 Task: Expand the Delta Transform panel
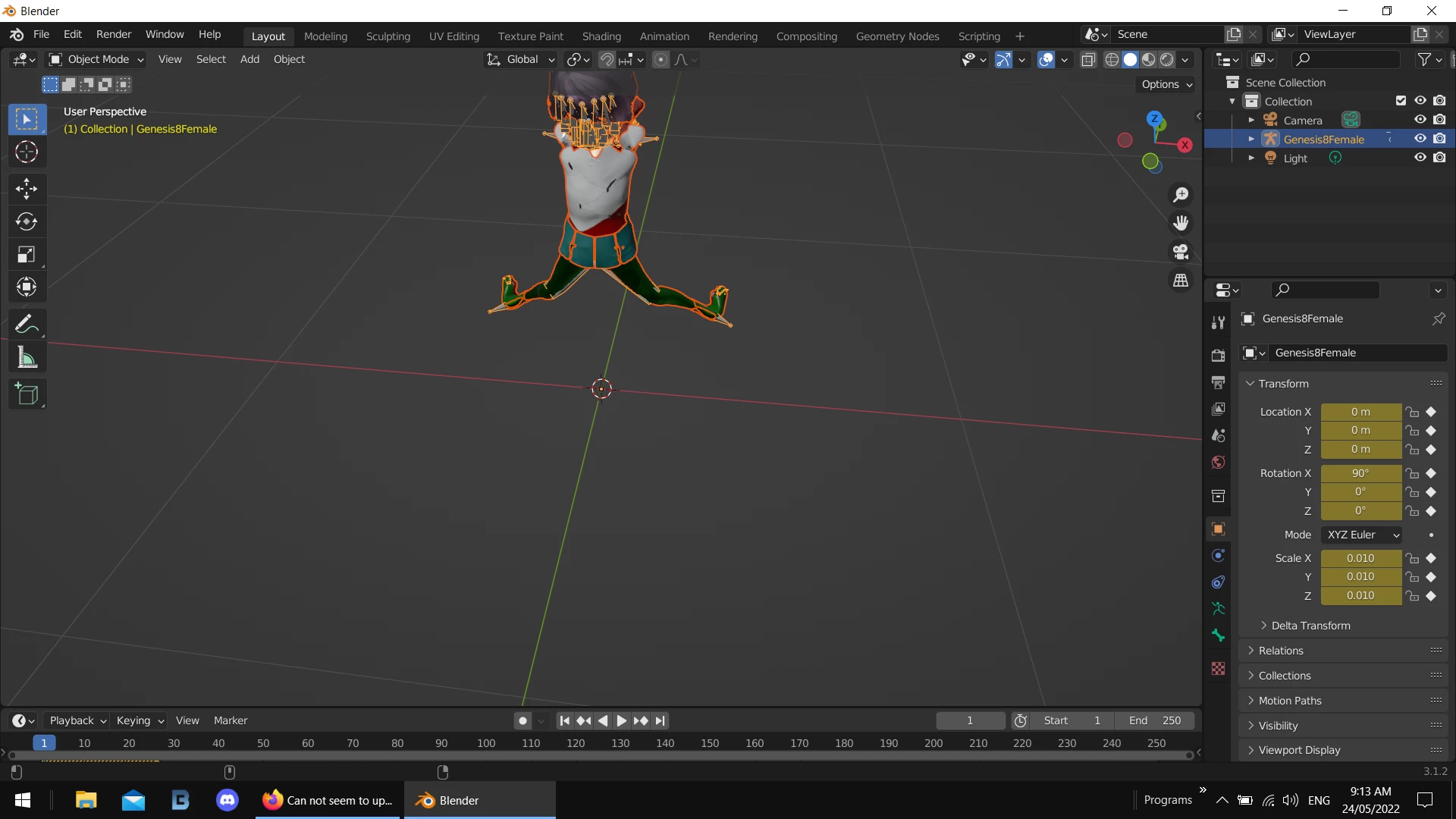[x=1310, y=626]
